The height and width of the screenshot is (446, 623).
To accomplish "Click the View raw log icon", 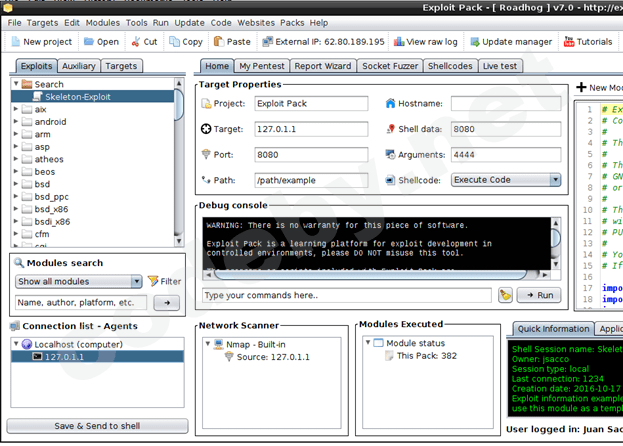I will (398, 42).
